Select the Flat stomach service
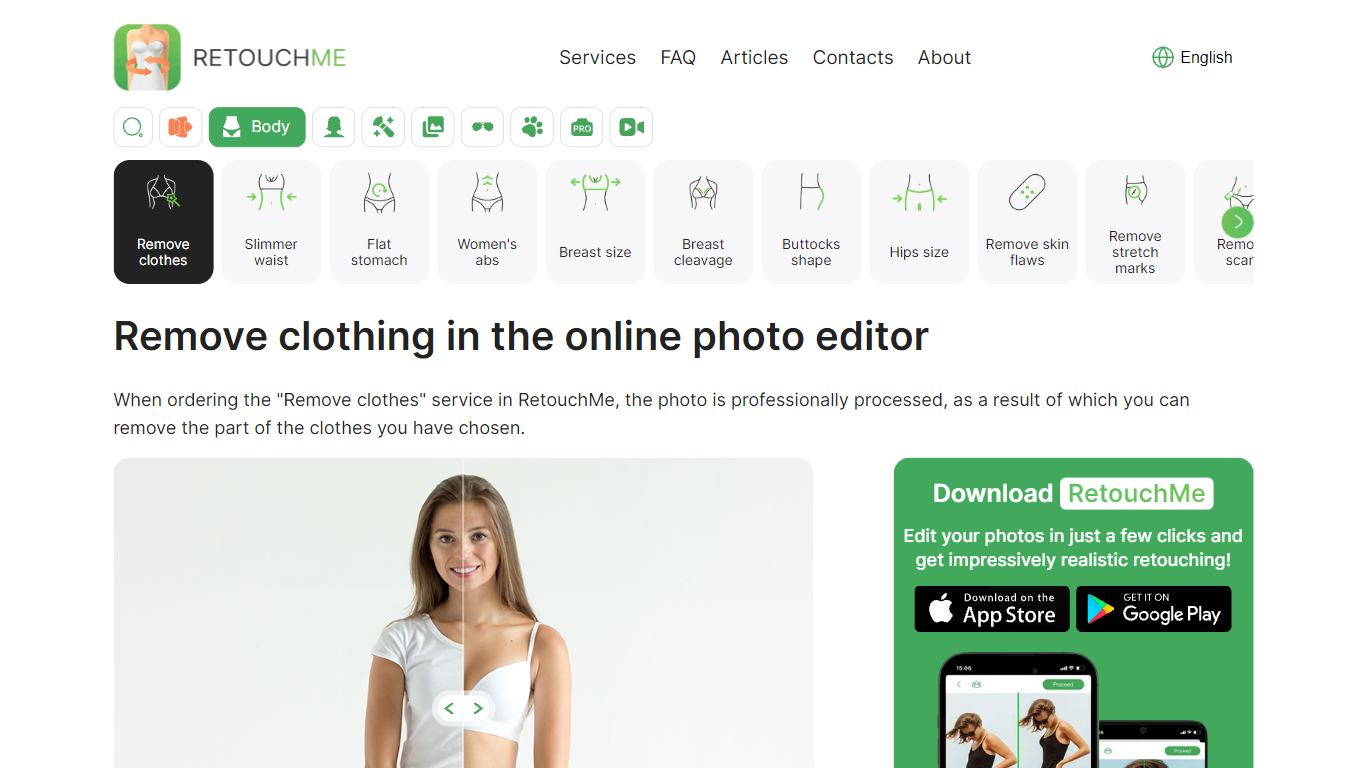The height and width of the screenshot is (768, 1366). click(x=379, y=221)
